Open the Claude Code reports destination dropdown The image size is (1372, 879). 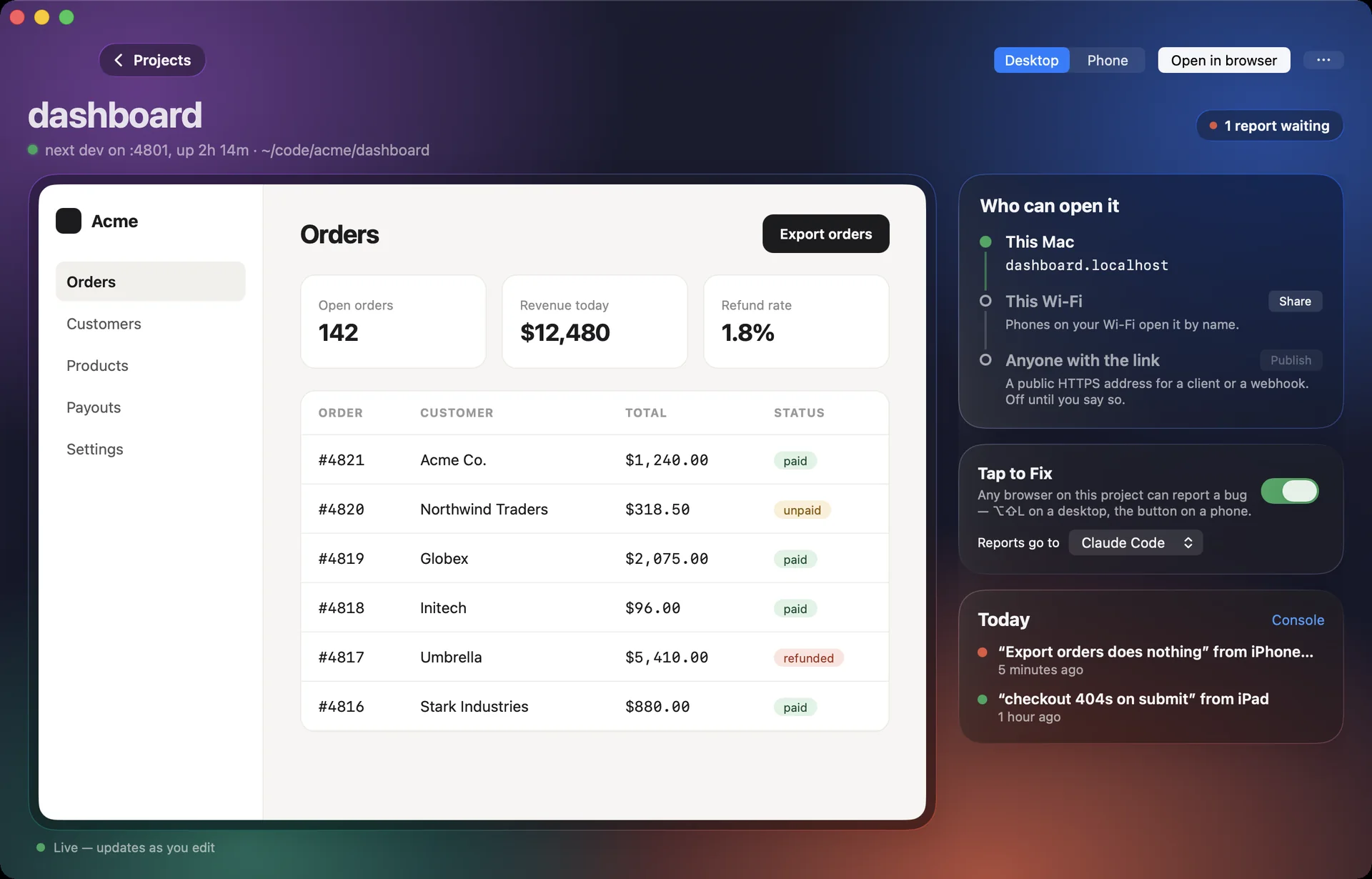tap(1135, 542)
